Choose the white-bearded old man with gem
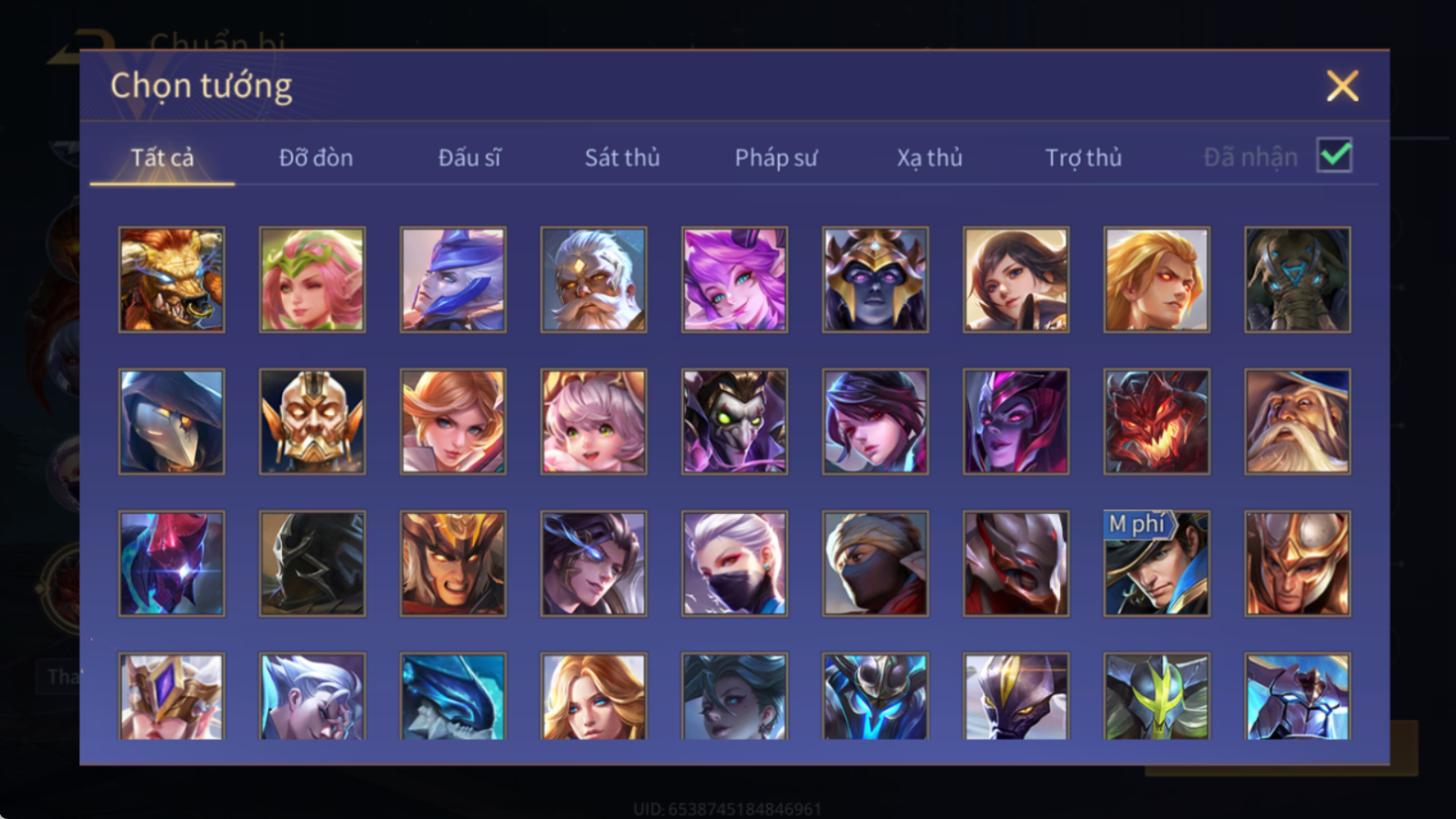 [594, 279]
